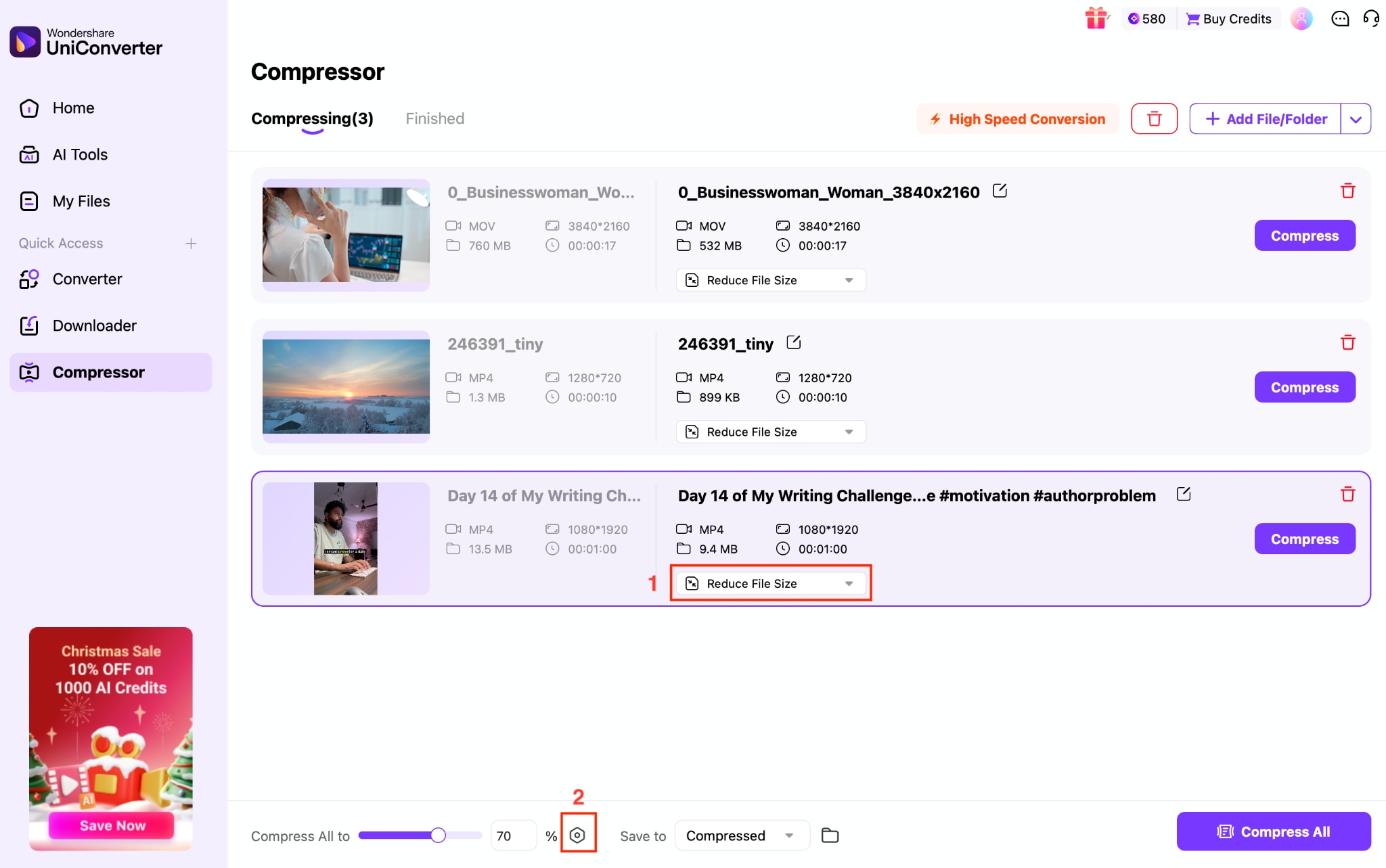
Task: Open My Files in the sidebar
Action: click(x=81, y=201)
